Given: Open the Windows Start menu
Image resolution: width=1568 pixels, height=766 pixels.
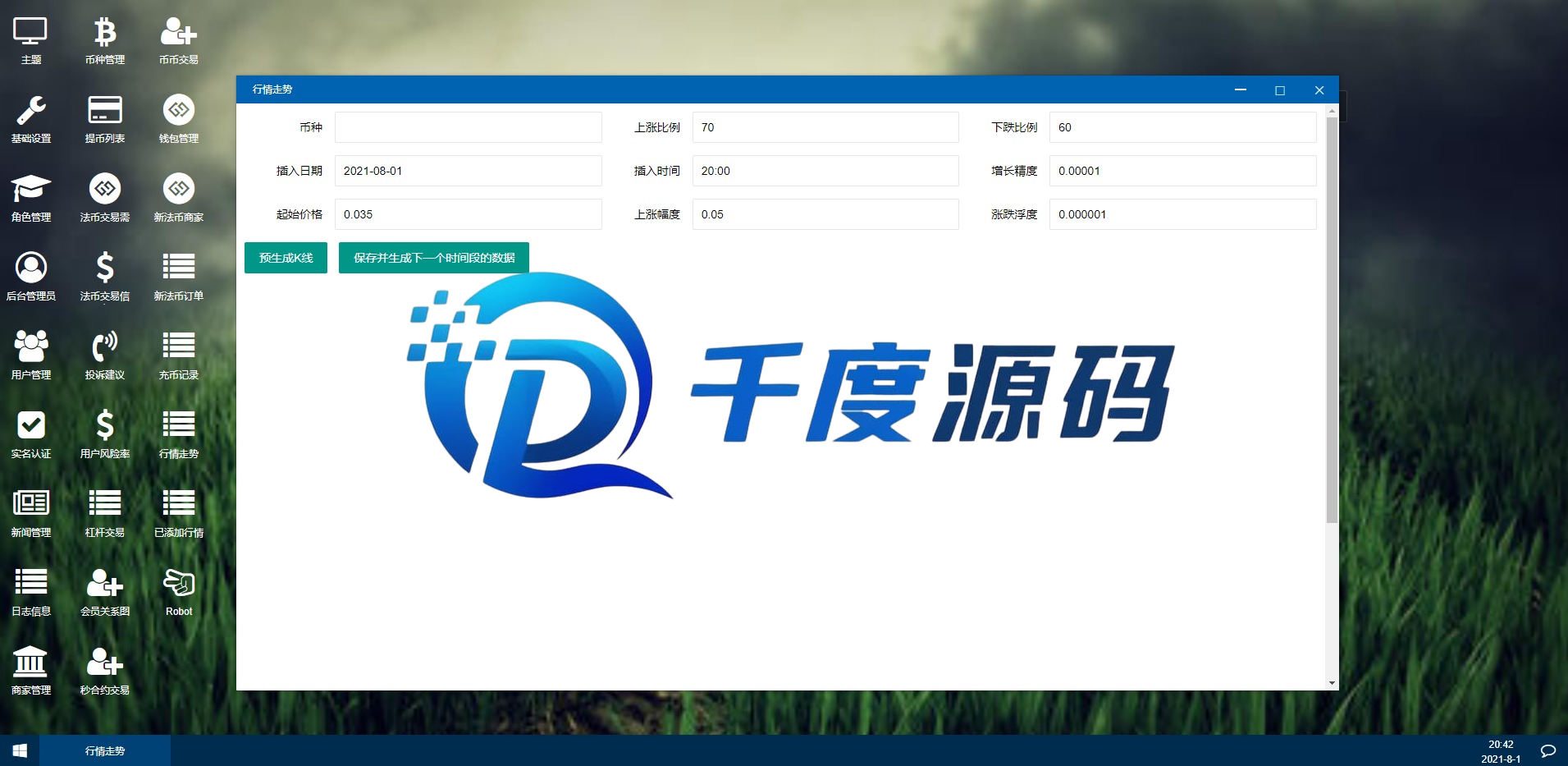Looking at the screenshot, I should tap(20, 750).
